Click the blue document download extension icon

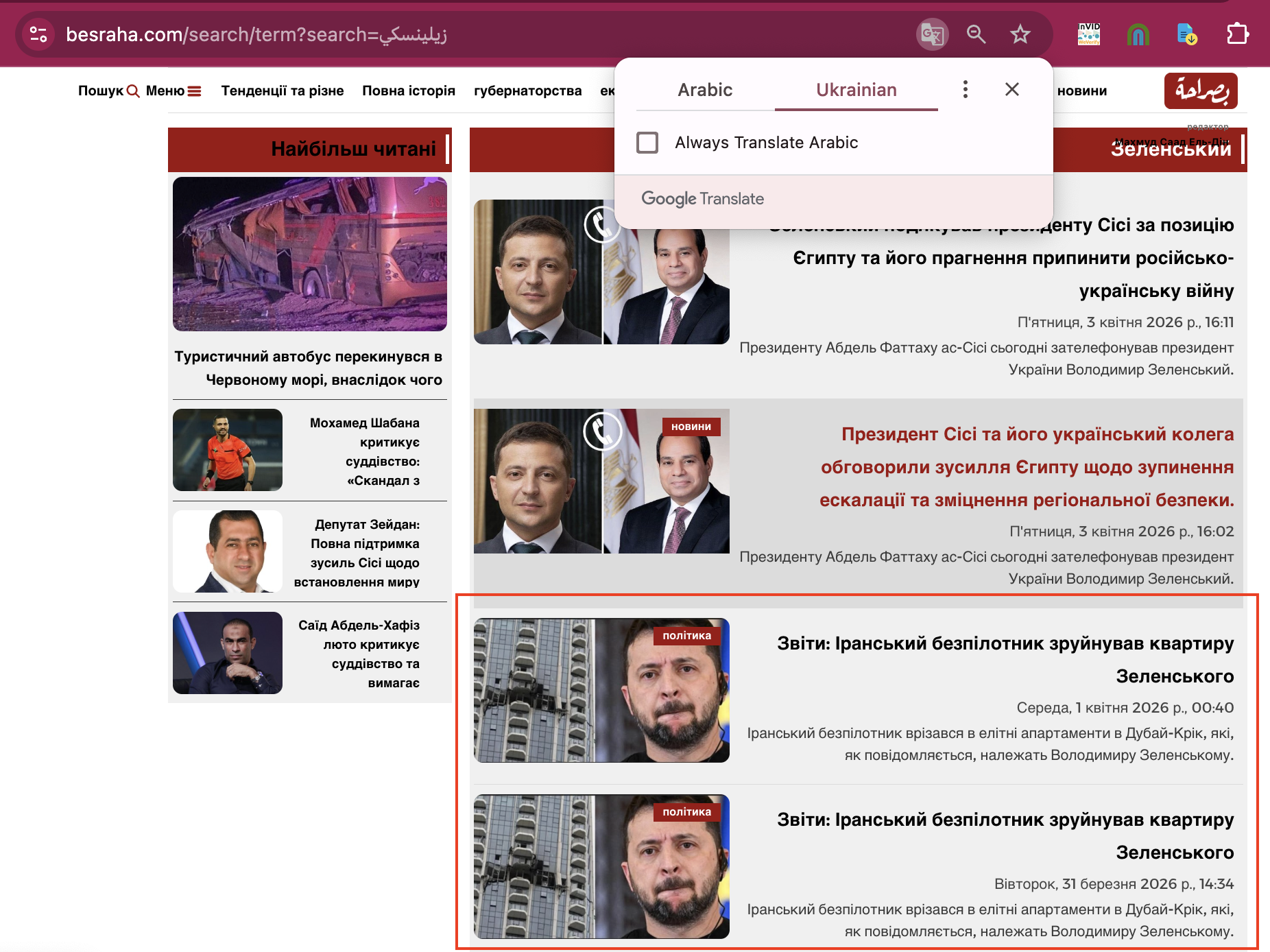tap(1186, 34)
